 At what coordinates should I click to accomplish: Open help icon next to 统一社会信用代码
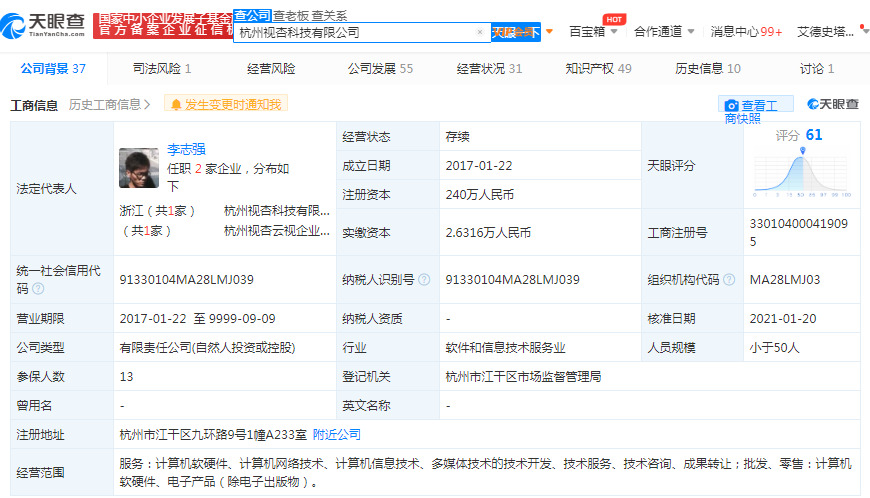38,289
